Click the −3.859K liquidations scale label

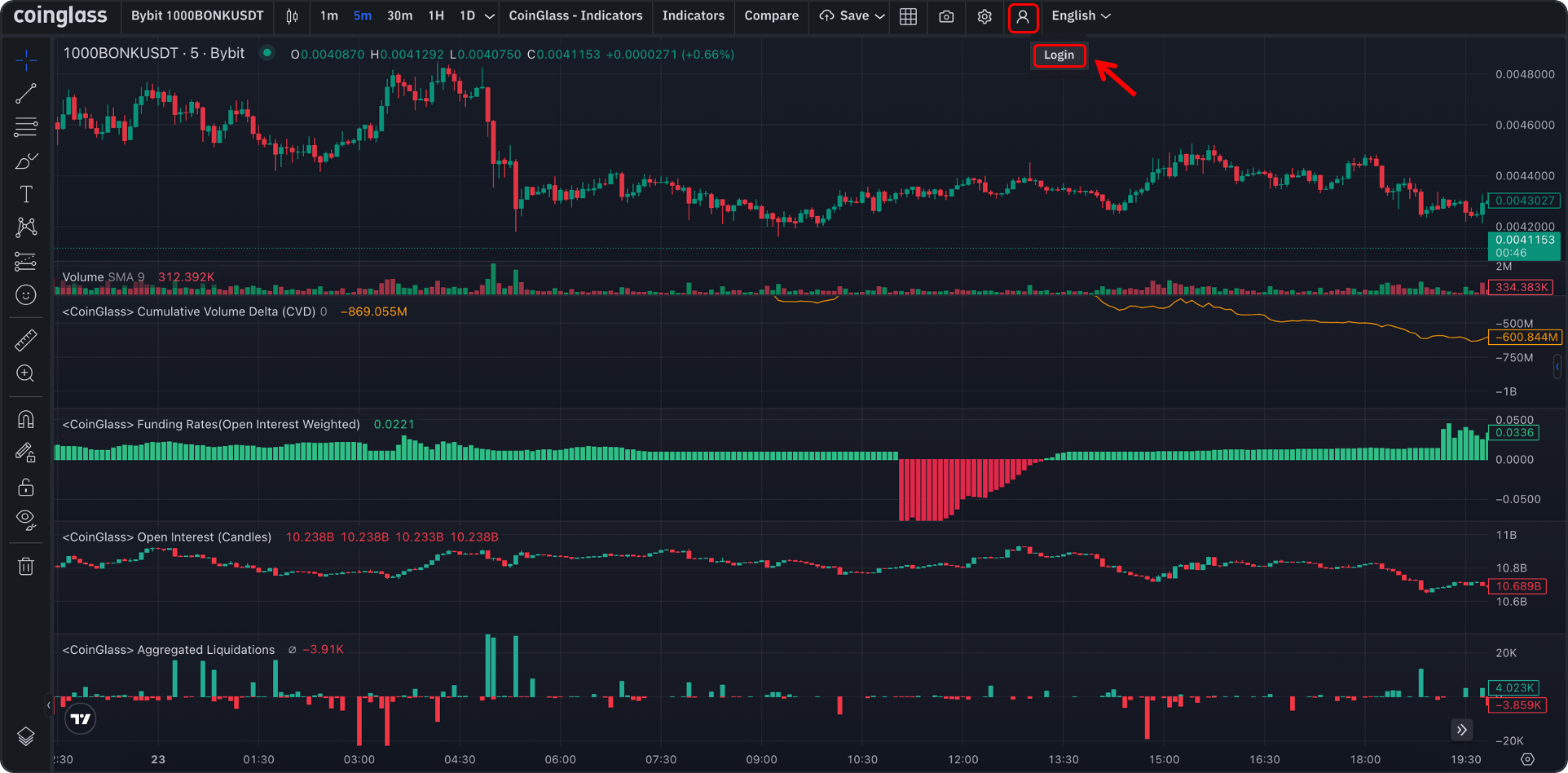1517,705
